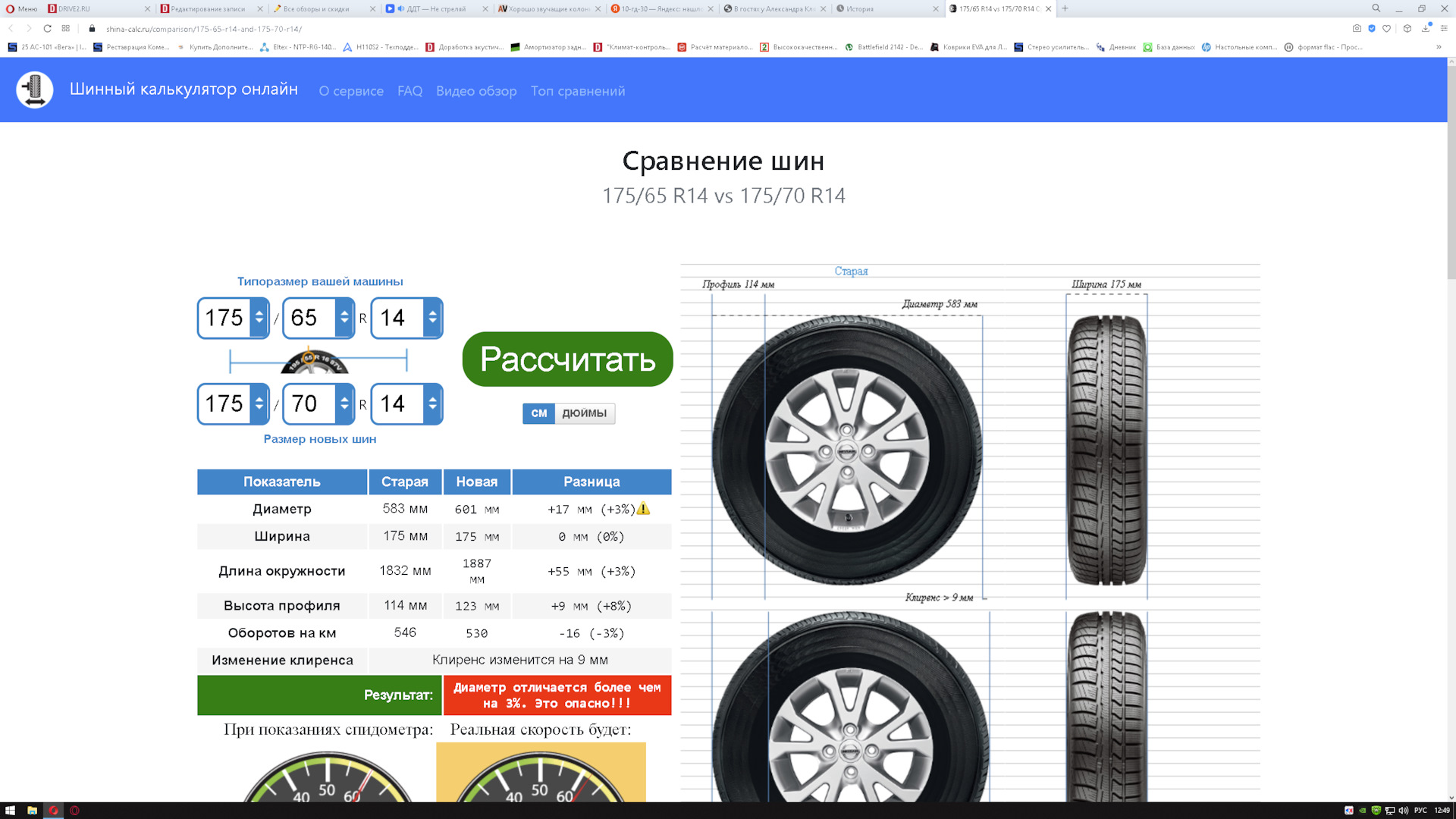
Task: Add page to bookmarks heart icon
Action: 1386,29
